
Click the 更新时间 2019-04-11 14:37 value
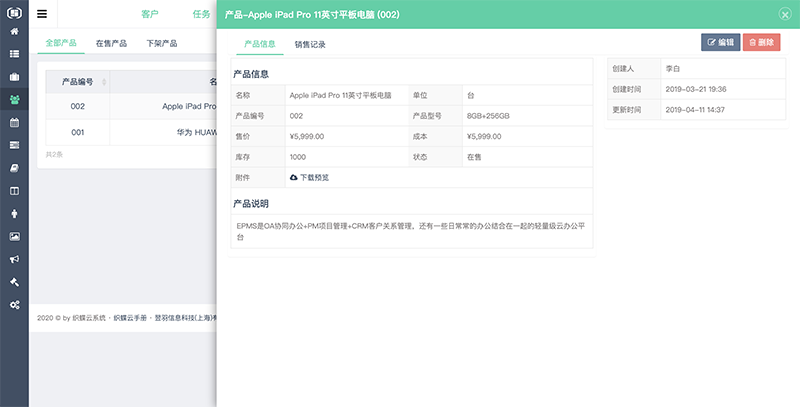(x=695, y=110)
